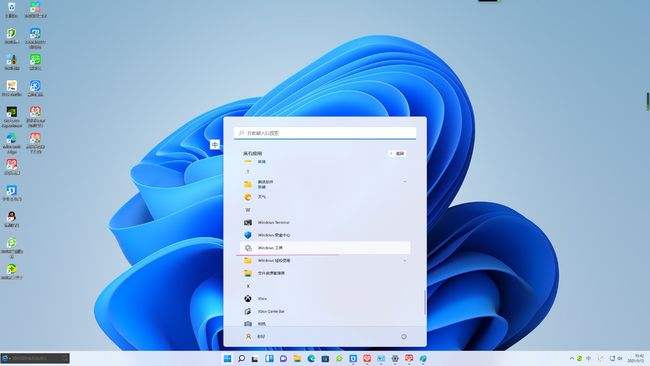Click the Start menu app list scrollbar
650x366 pixels.
tap(424, 302)
